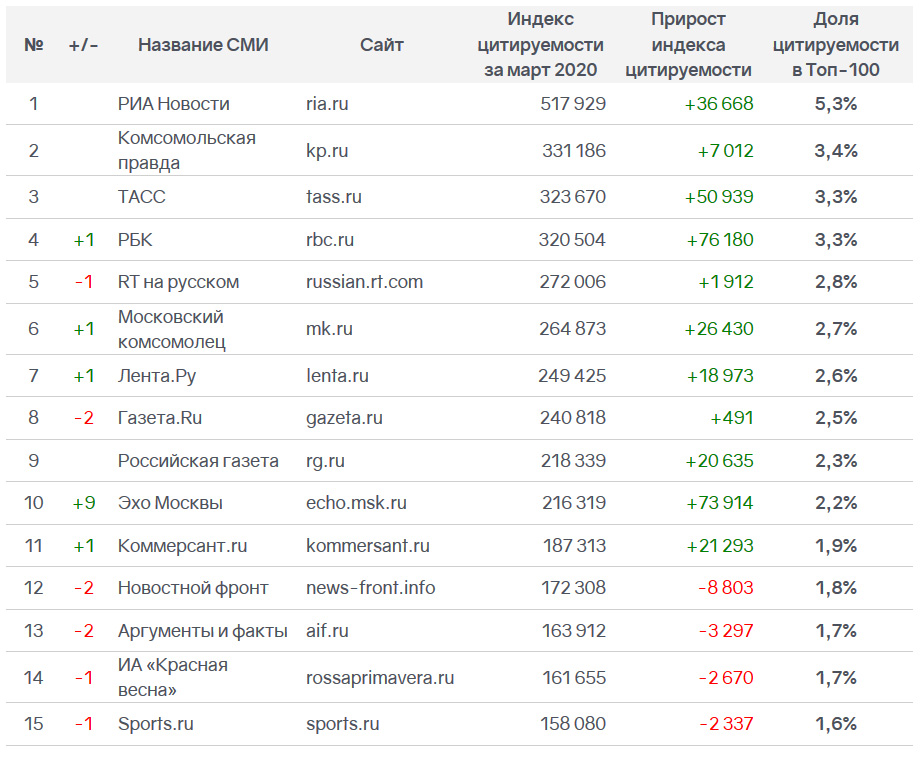Click rank number 15
924x760 pixels.
pyautogui.click(x=34, y=723)
